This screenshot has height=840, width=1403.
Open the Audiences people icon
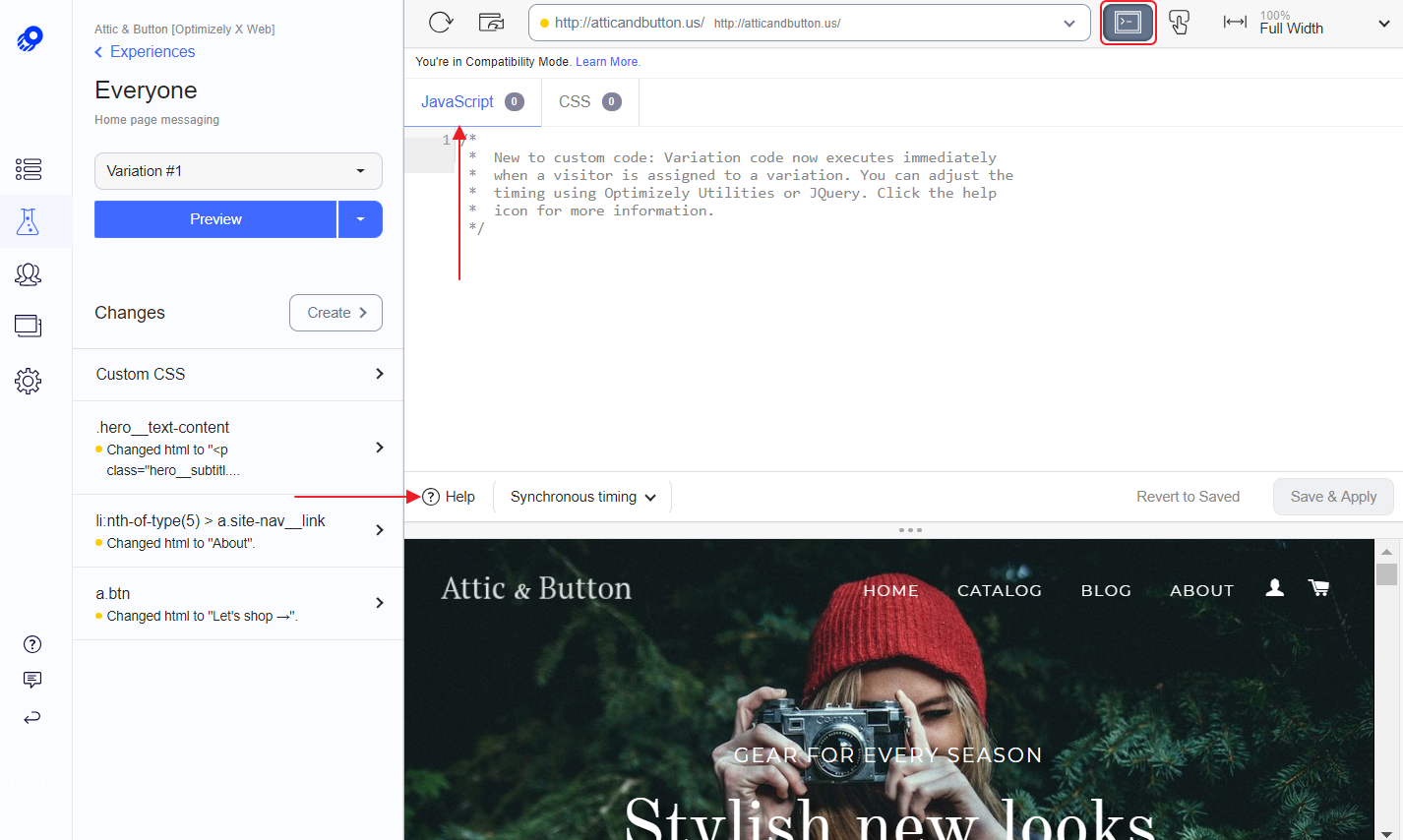point(29,274)
